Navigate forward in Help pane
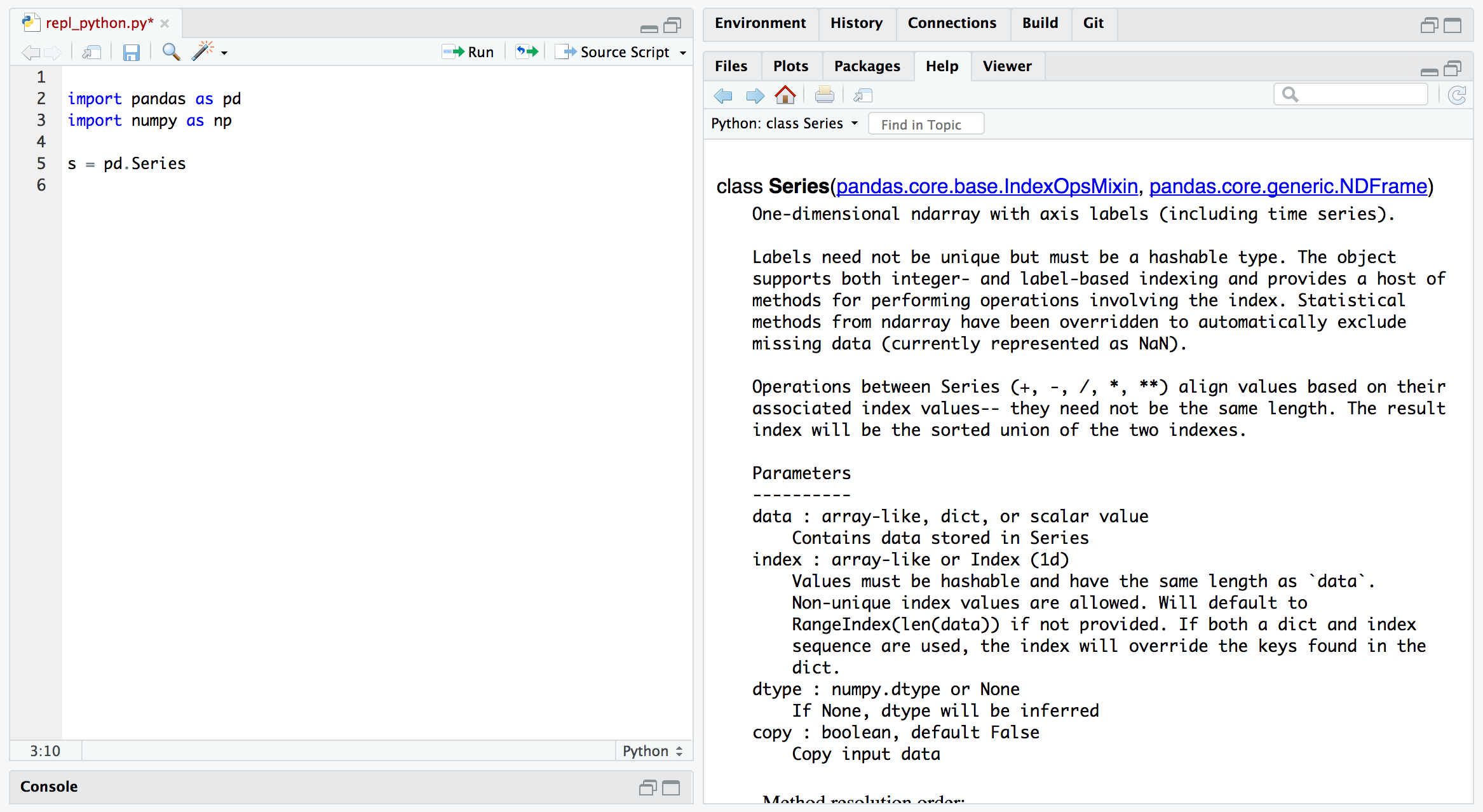 [x=755, y=95]
